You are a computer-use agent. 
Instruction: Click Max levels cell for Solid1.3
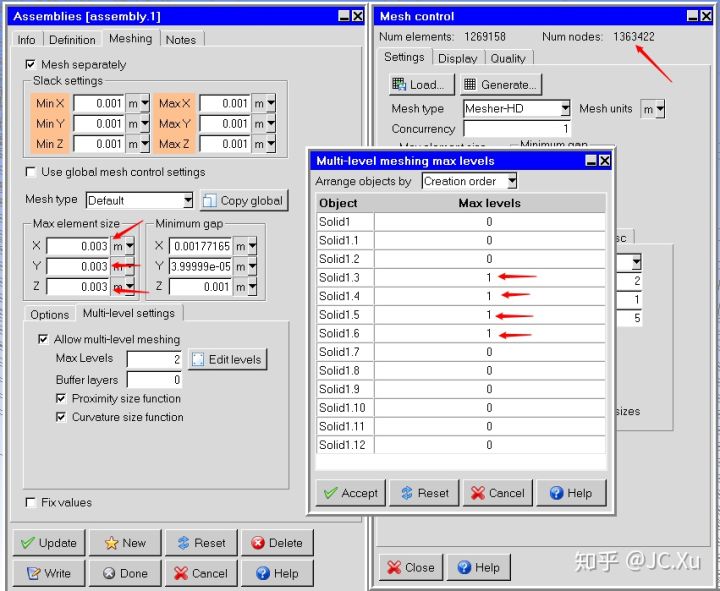[489, 277]
